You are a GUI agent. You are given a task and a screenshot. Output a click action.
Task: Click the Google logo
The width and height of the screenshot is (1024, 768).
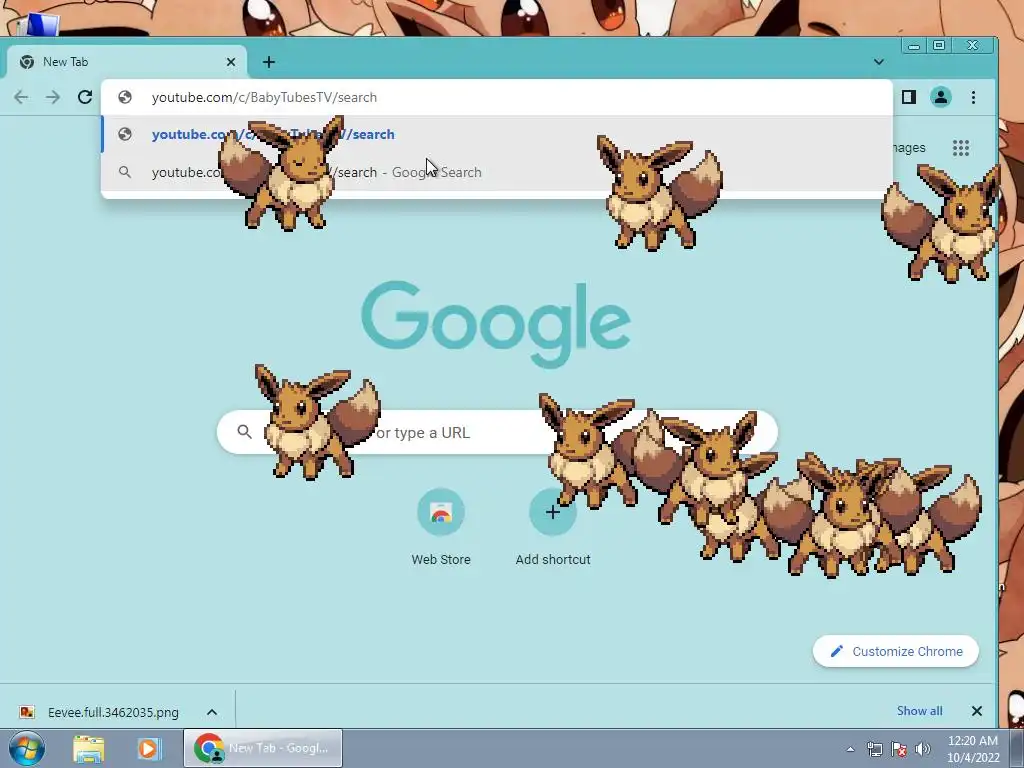click(496, 325)
